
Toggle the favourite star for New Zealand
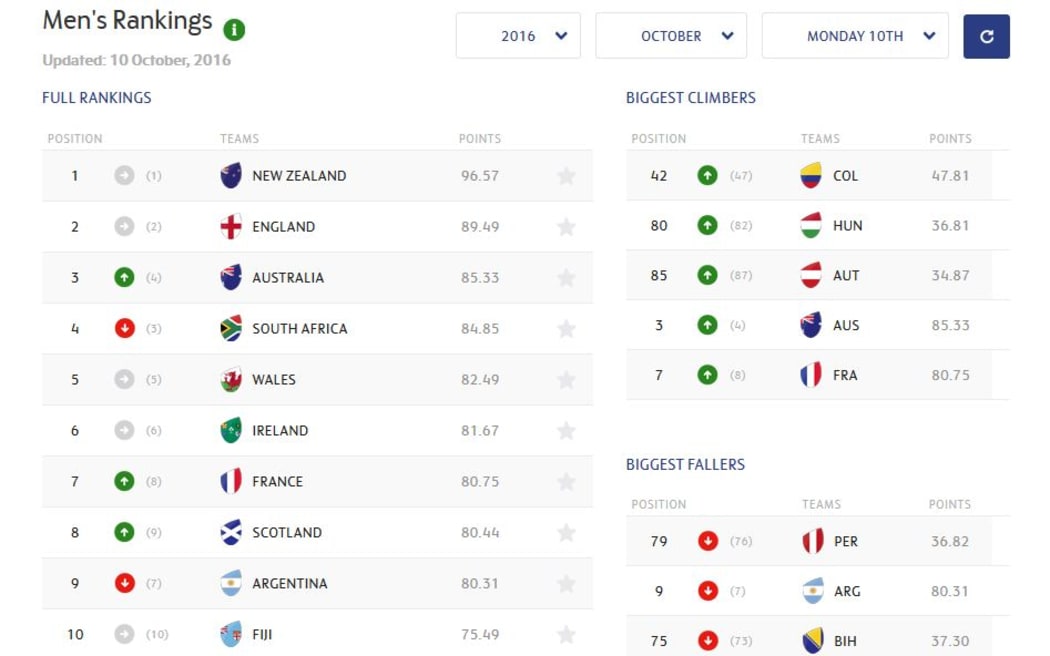point(566,176)
